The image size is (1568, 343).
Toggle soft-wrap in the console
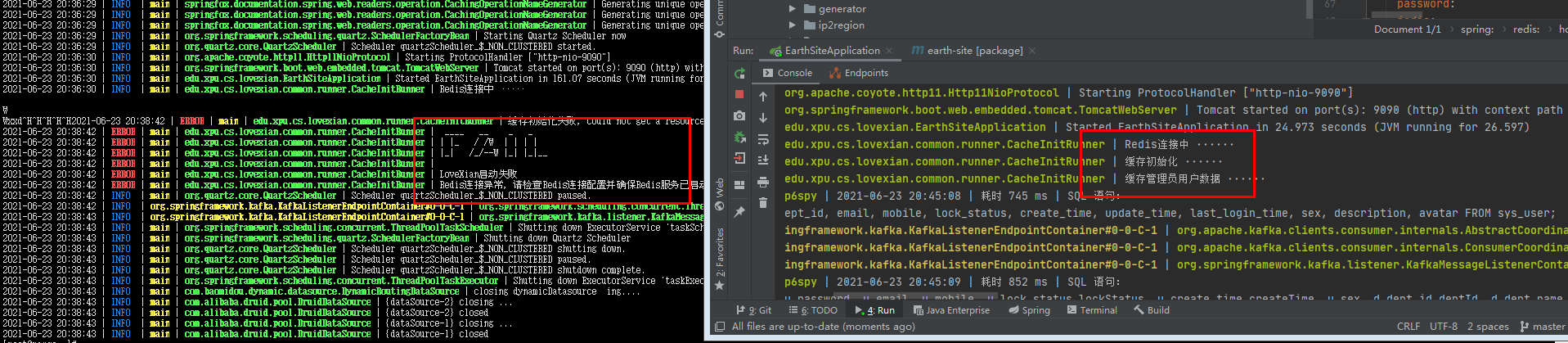[x=763, y=139]
